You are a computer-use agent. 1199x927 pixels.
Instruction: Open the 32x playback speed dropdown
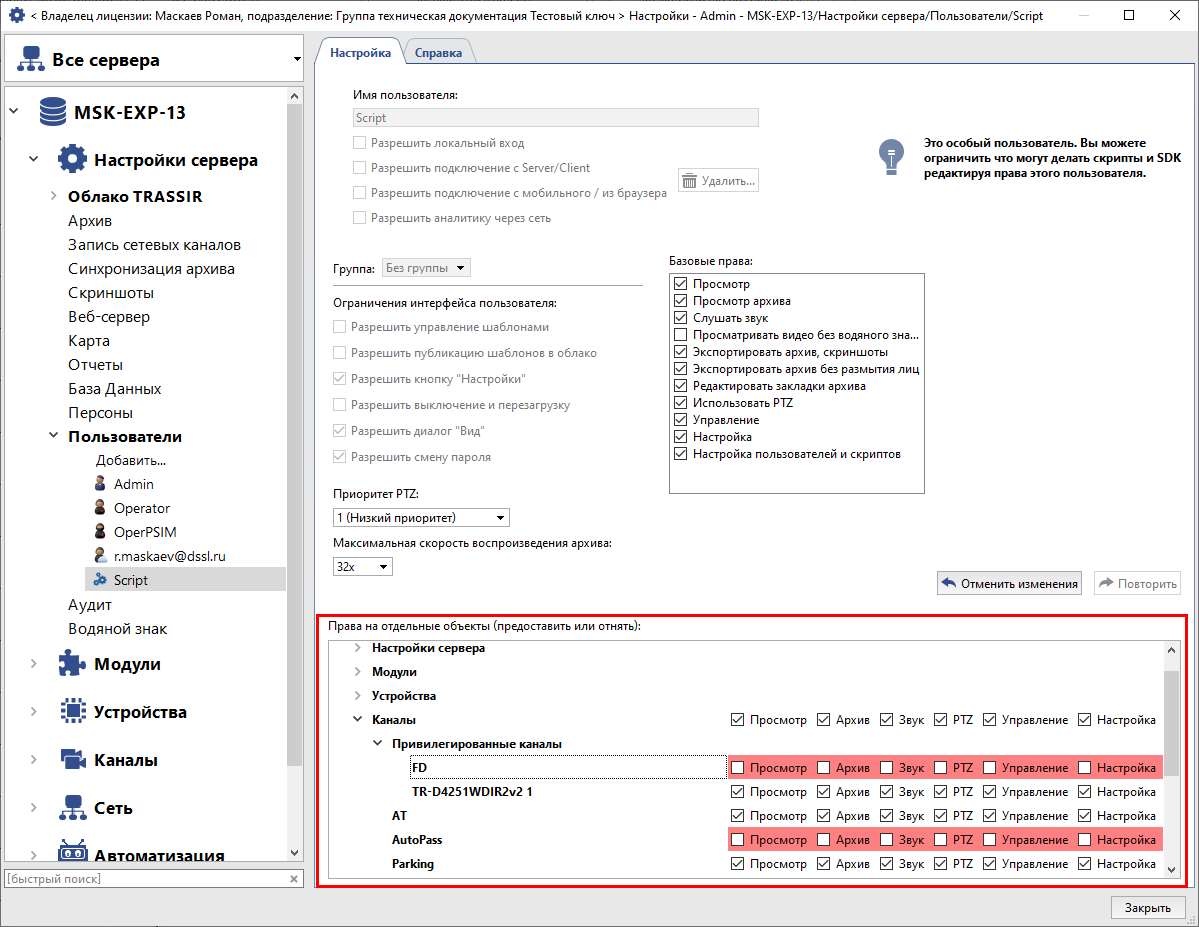click(x=362, y=567)
